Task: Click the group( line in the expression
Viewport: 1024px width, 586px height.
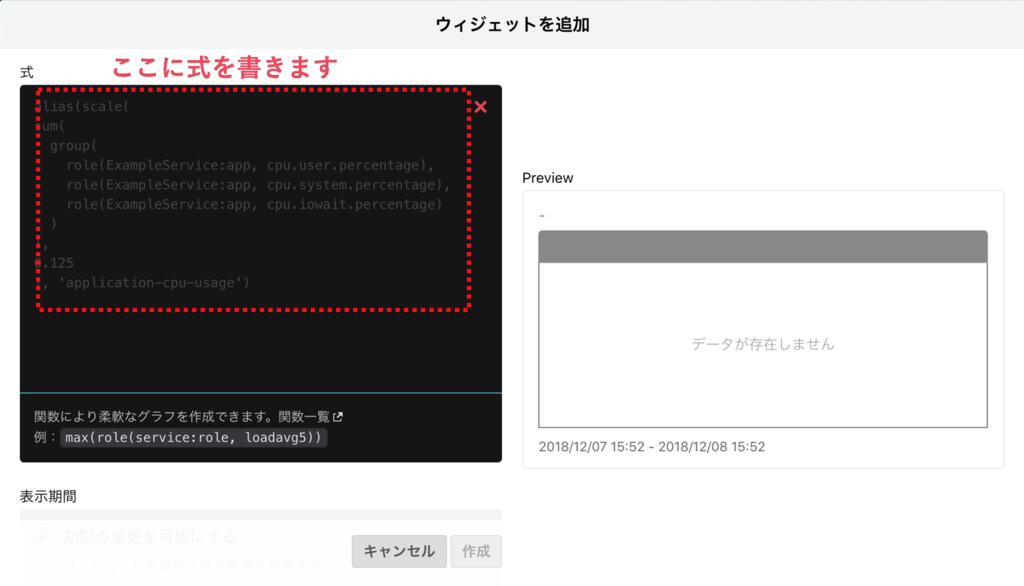Action: [73, 146]
